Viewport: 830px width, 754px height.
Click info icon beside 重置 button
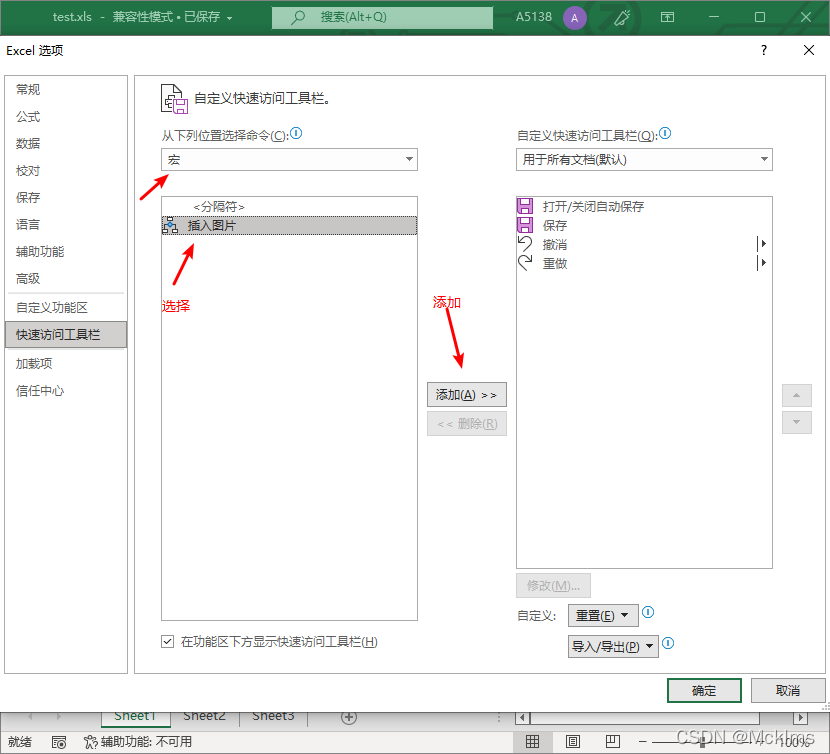(x=648, y=613)
